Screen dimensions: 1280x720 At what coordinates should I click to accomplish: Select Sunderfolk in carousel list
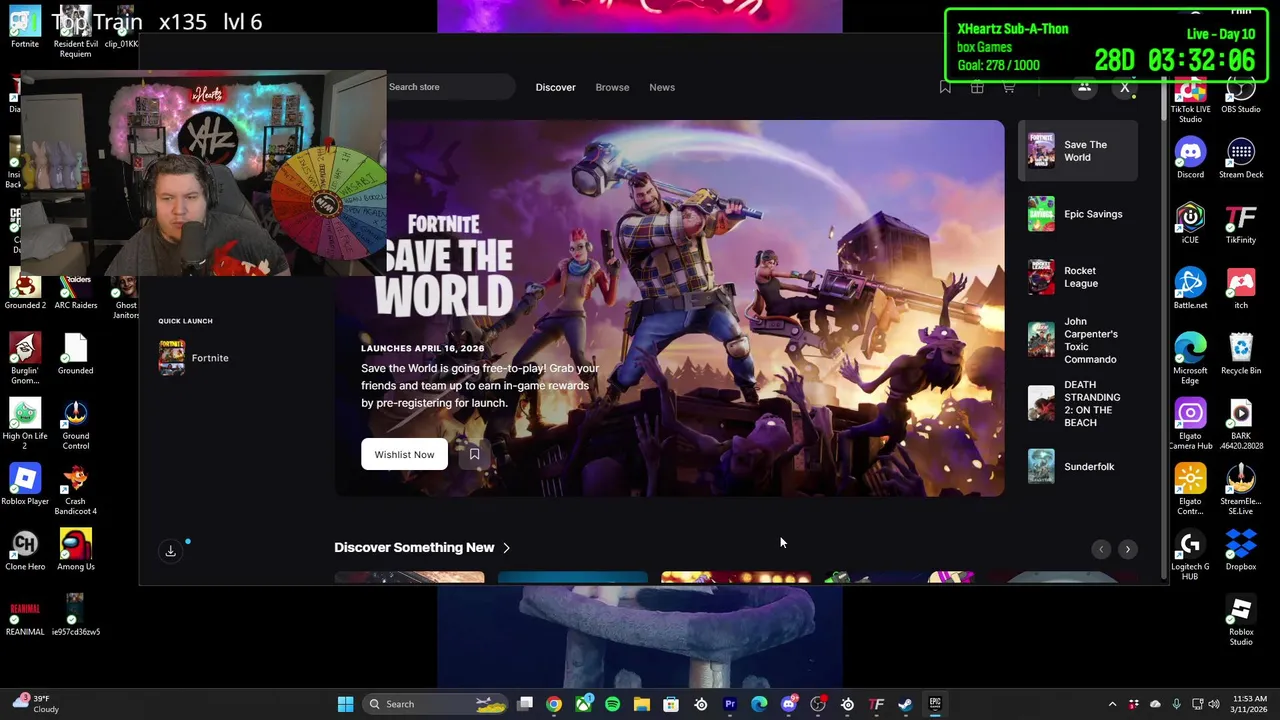tap(1078, 467)
